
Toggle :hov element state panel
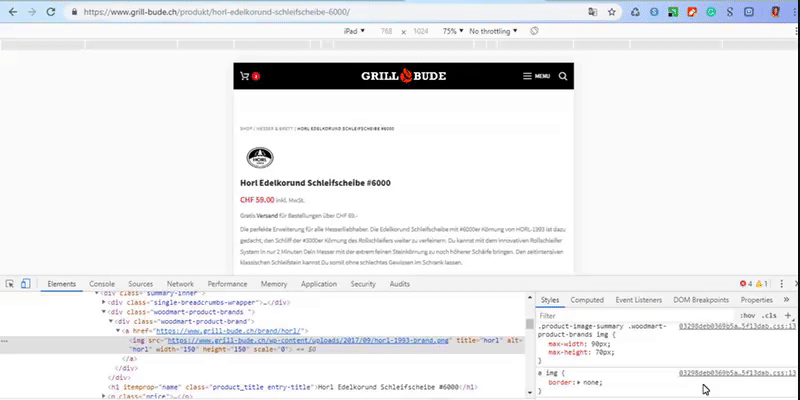coord(747,316)
